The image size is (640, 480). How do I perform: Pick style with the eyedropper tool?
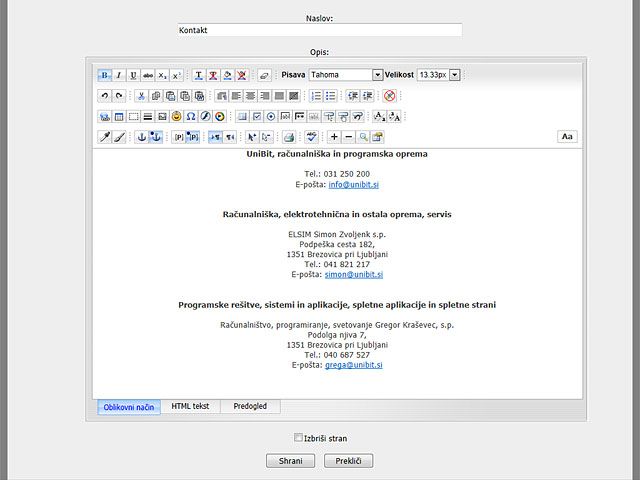click(104, 137)
